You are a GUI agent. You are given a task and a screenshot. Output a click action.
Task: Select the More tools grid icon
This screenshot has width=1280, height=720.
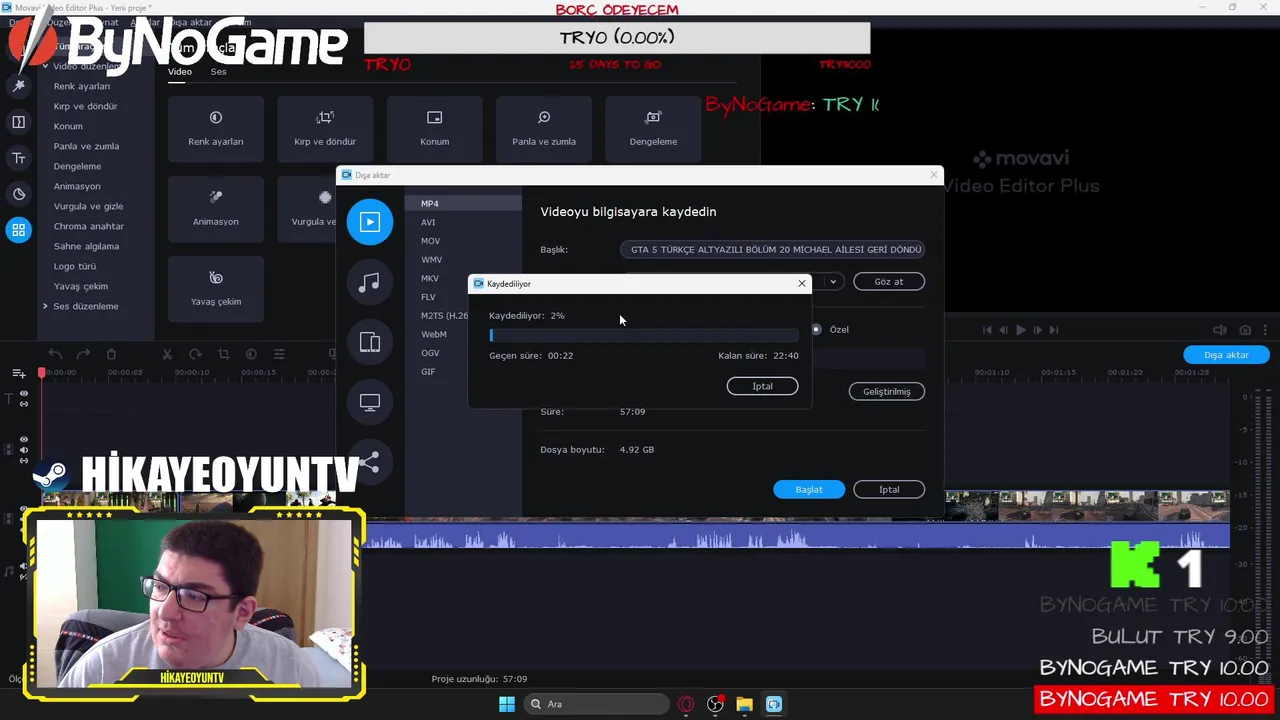(18, 230)
